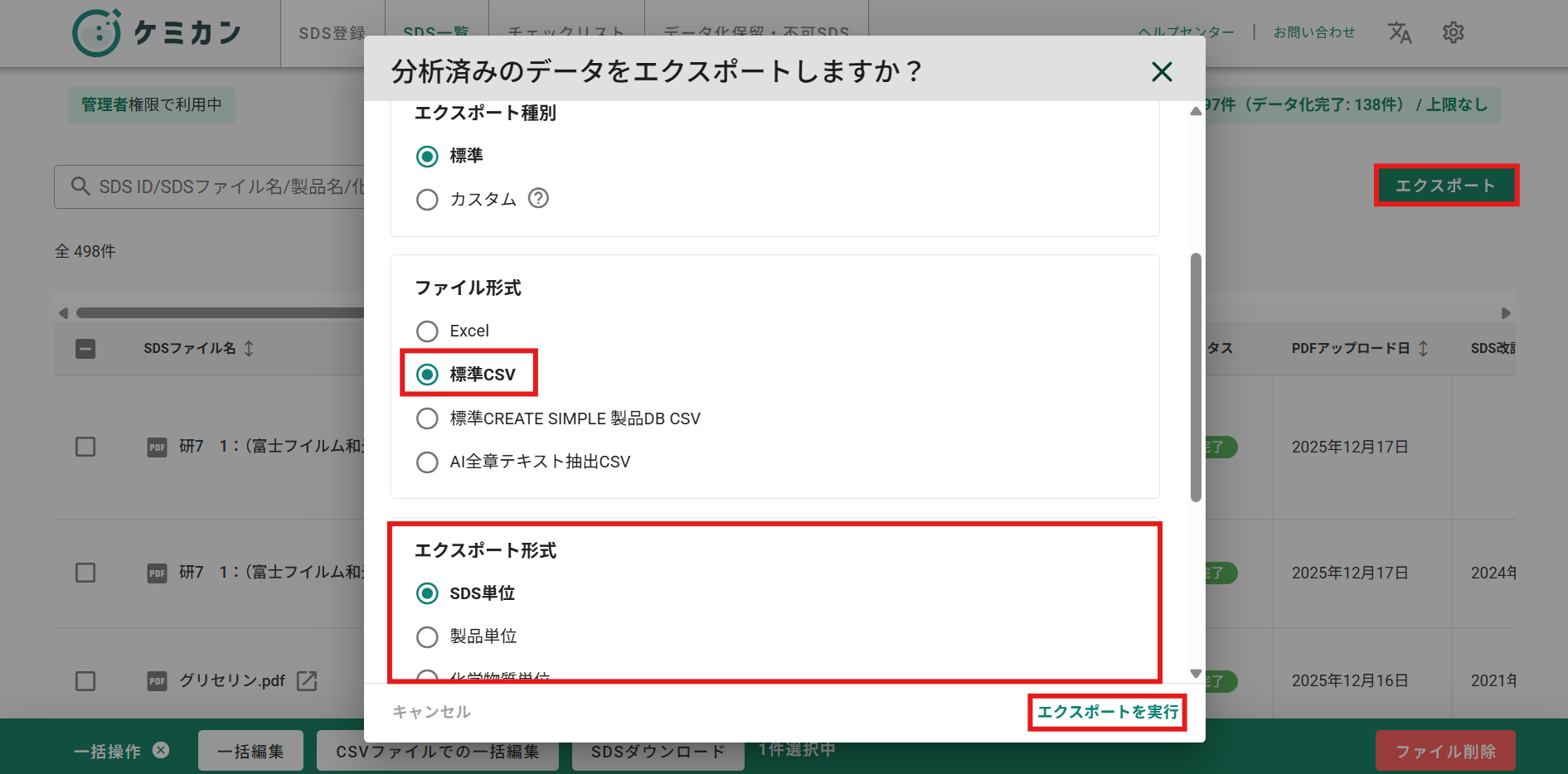Toggle the select-all header checkbox

coord(85,349)
